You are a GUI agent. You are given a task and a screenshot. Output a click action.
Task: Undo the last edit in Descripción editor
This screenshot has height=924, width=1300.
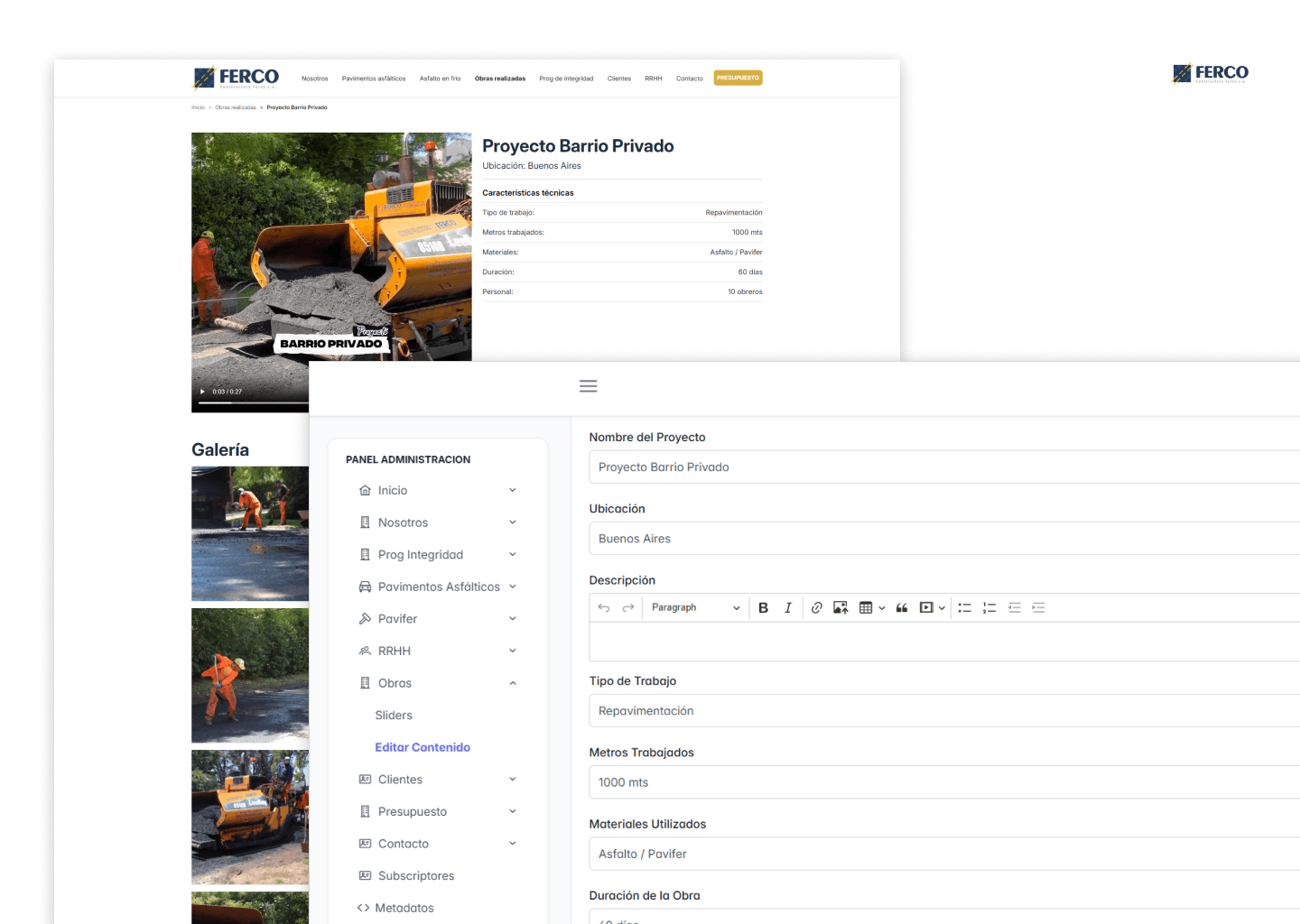click(x=604, y=608)
